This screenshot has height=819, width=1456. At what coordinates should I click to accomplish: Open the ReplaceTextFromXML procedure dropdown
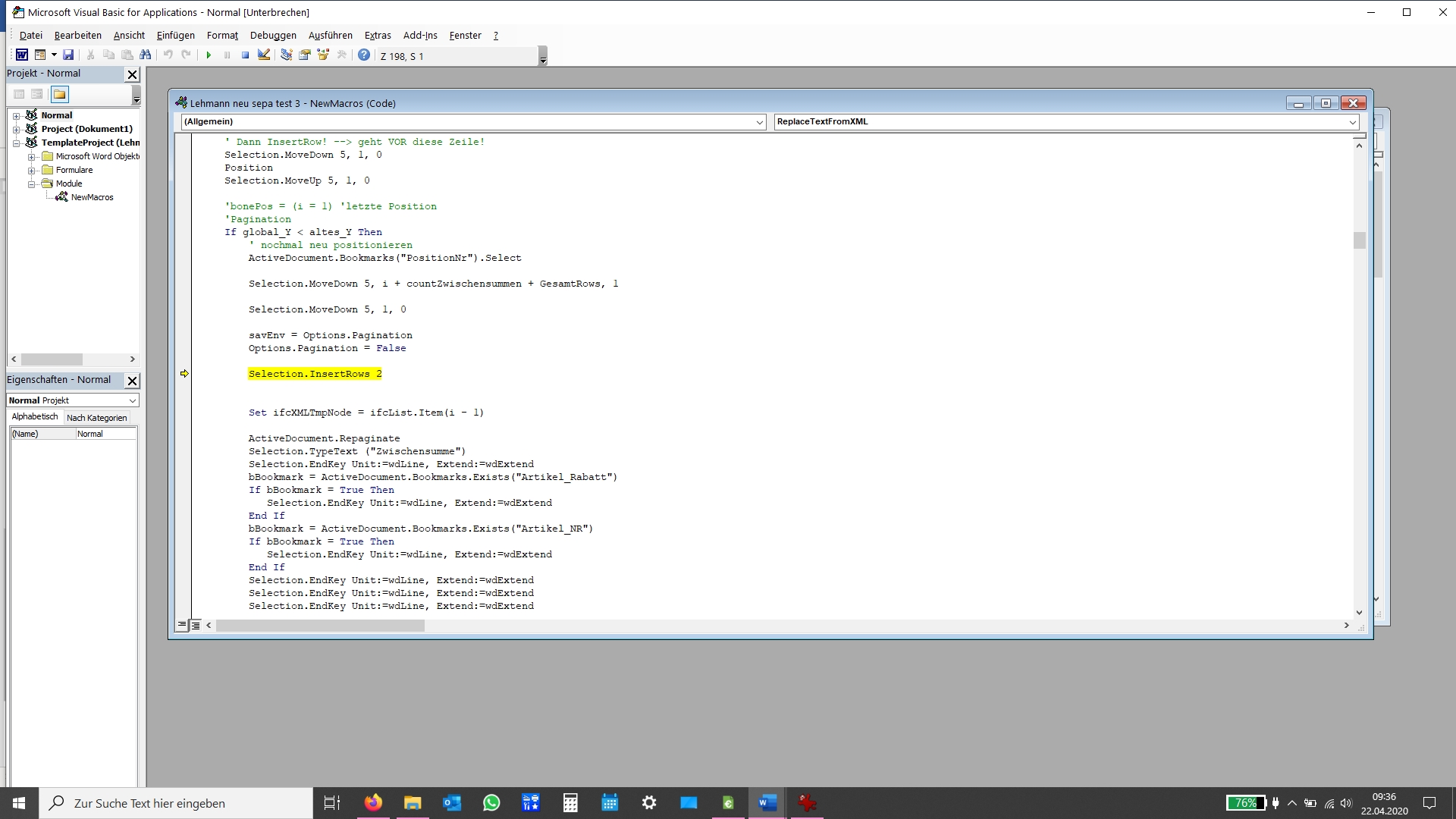coord(1352,122)
